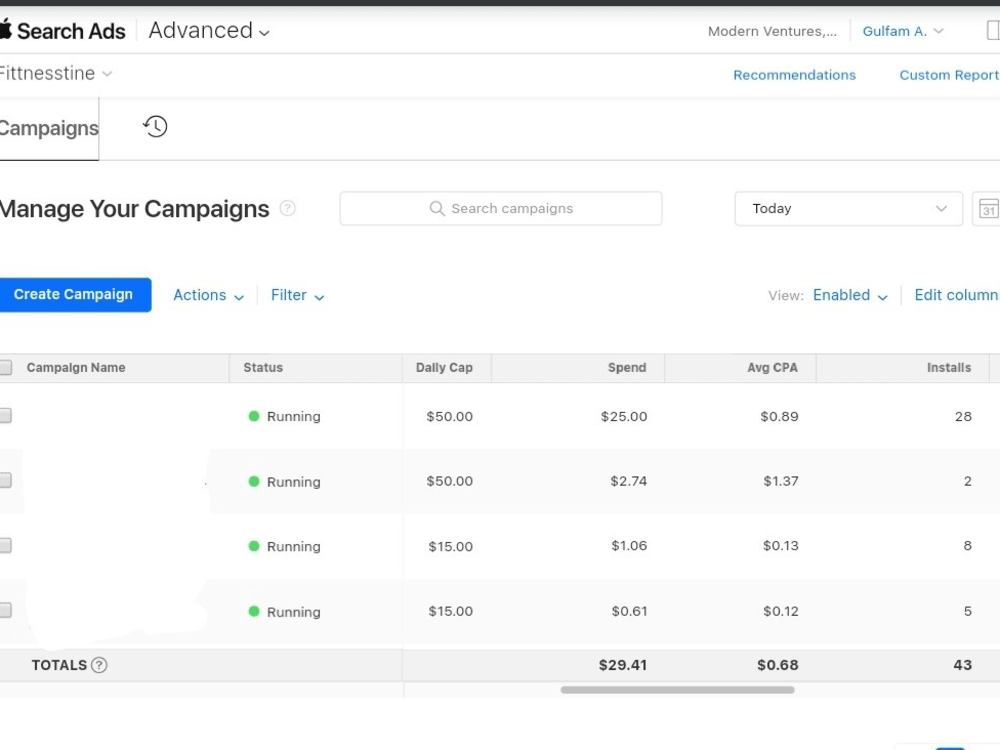Switch to the Campaigns tab
This screenshot has width=1000, height=750.
point(49,128)
